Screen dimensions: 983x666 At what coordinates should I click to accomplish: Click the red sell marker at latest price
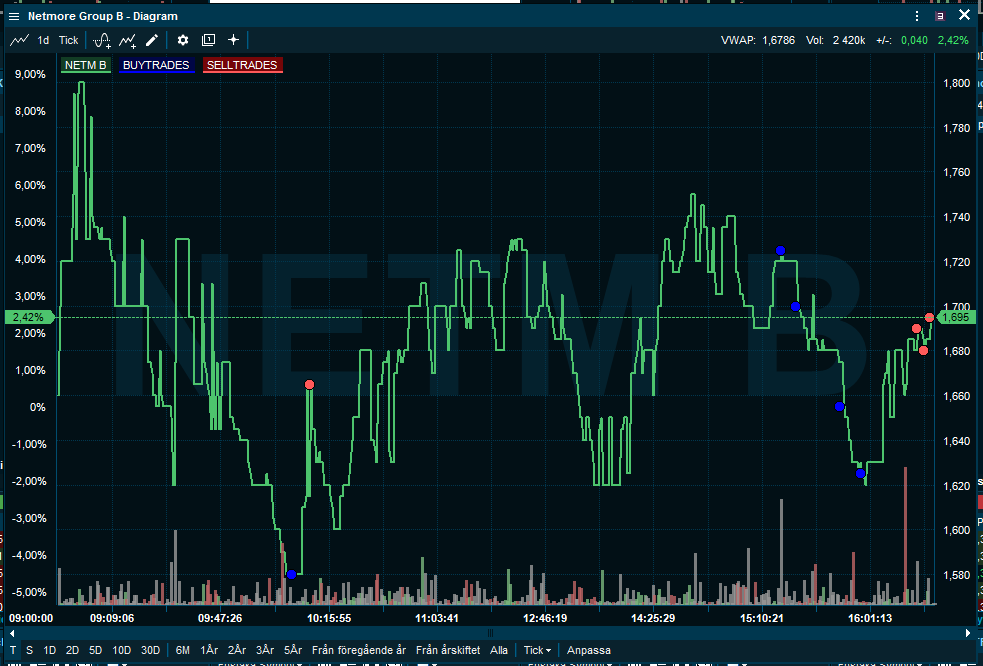929,317
